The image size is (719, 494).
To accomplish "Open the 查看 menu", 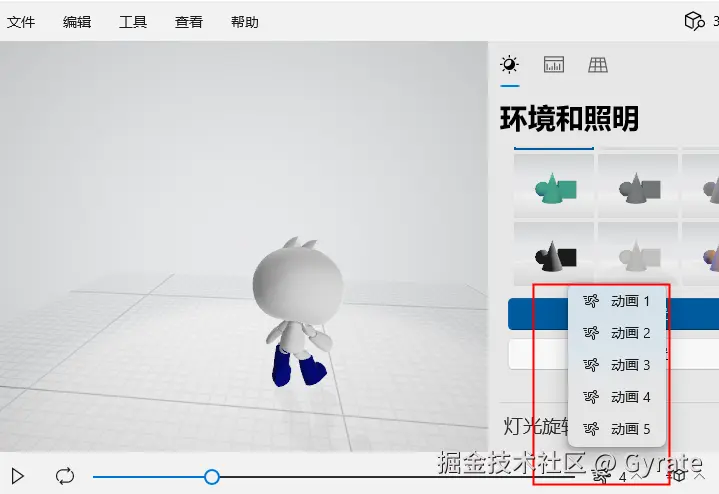I will coord(189,22).
